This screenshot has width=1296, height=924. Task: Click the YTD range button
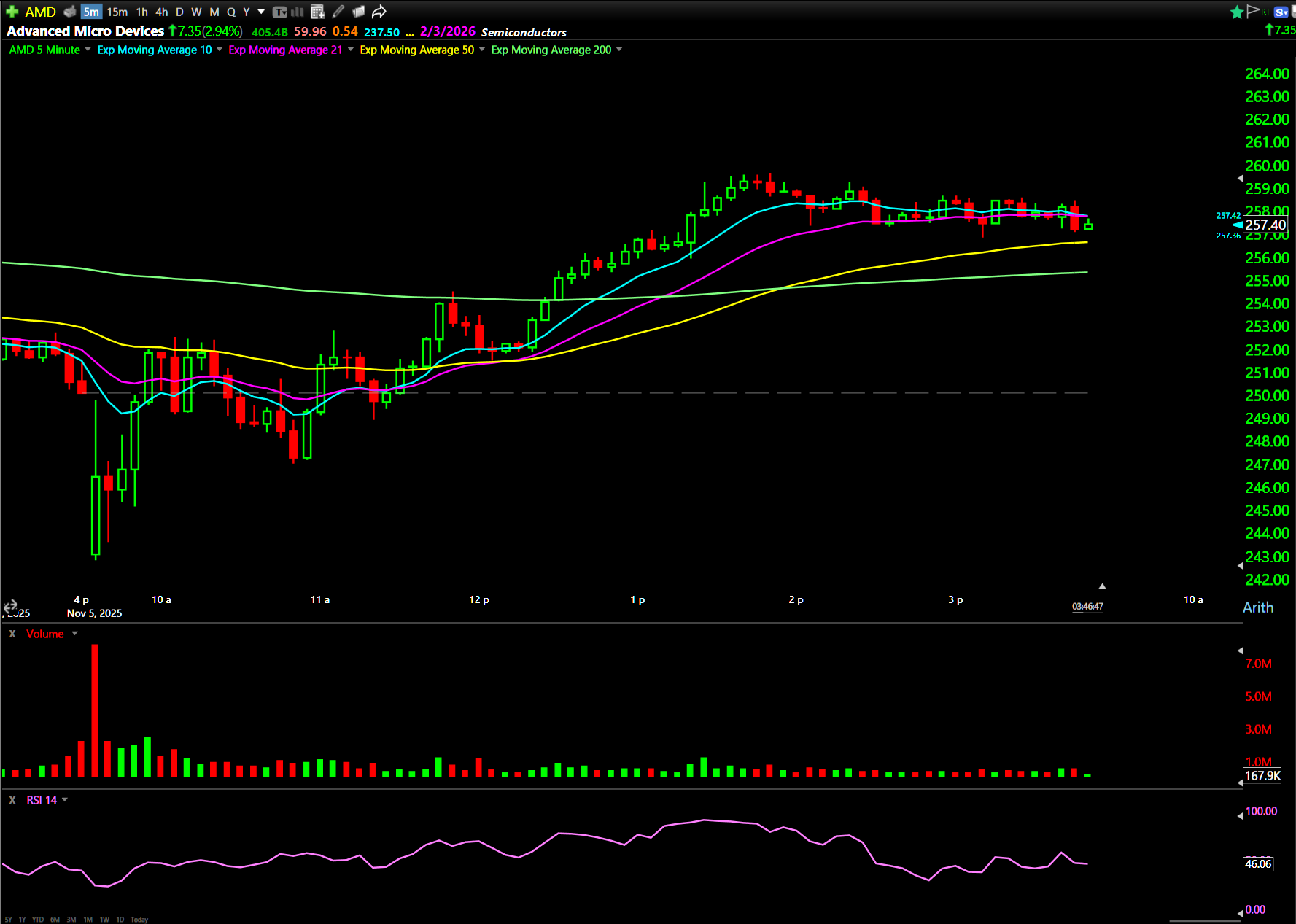38,920
